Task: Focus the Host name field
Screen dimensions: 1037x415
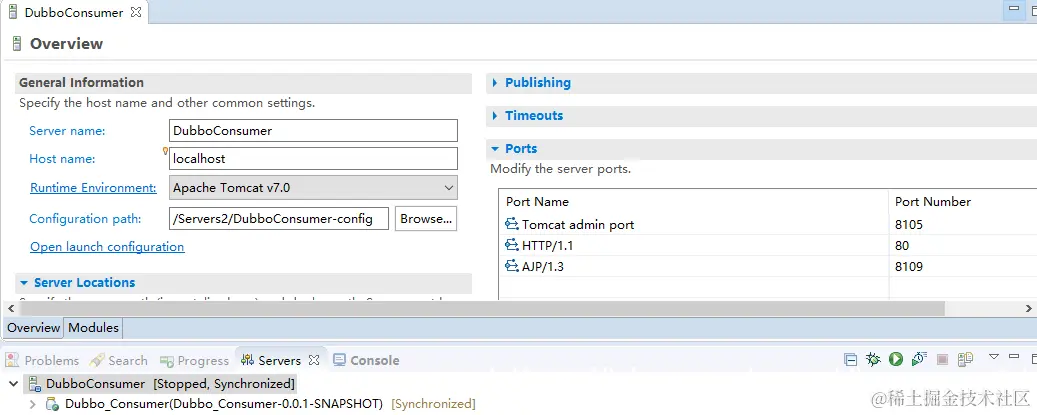Action: (x=313, y=159)
